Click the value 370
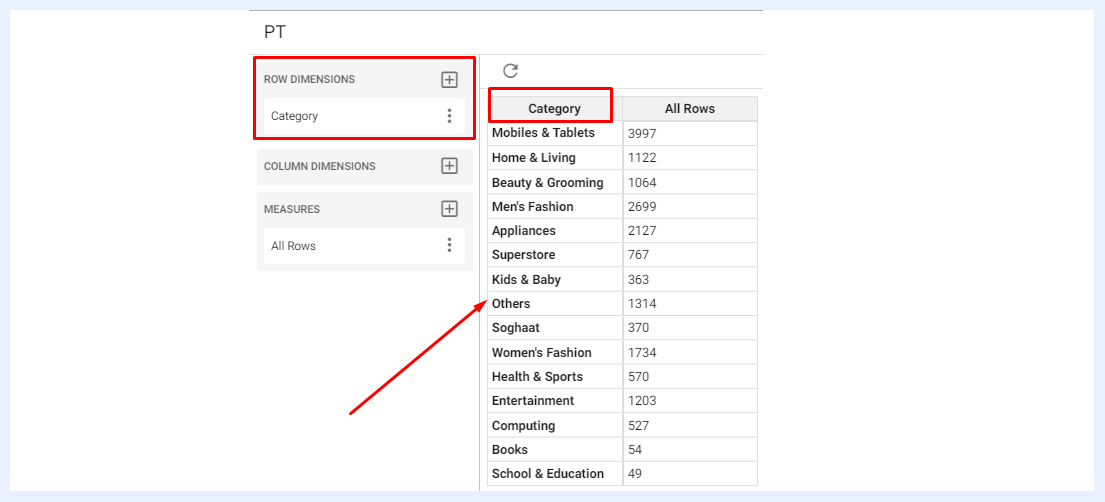Screen dimensions: 1105x502 pyautogui.click(x=638, y=328)
